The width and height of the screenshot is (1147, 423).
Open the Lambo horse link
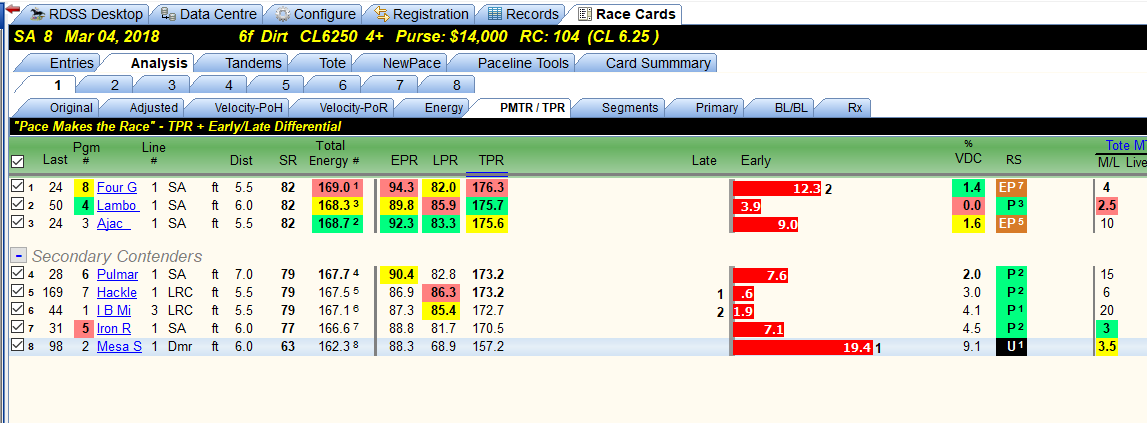pyautogui.click(x=119, y=206)
